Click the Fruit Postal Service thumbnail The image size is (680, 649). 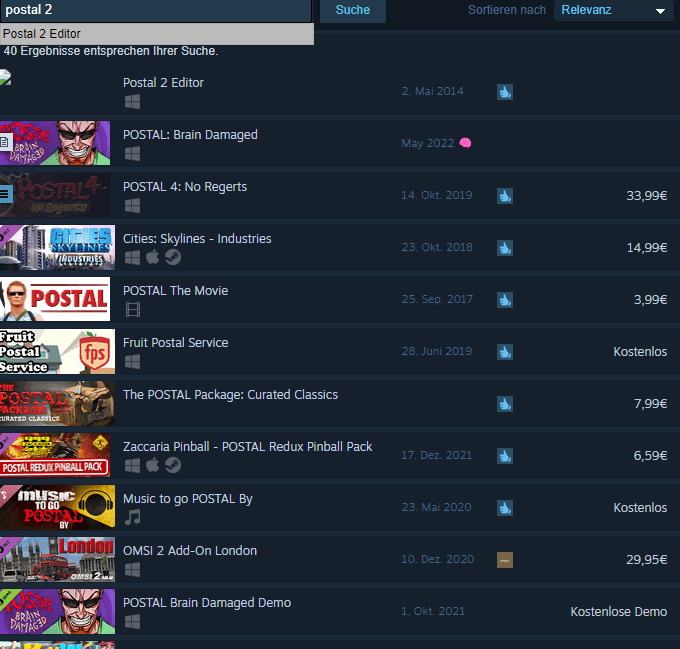tap(57, 351)
